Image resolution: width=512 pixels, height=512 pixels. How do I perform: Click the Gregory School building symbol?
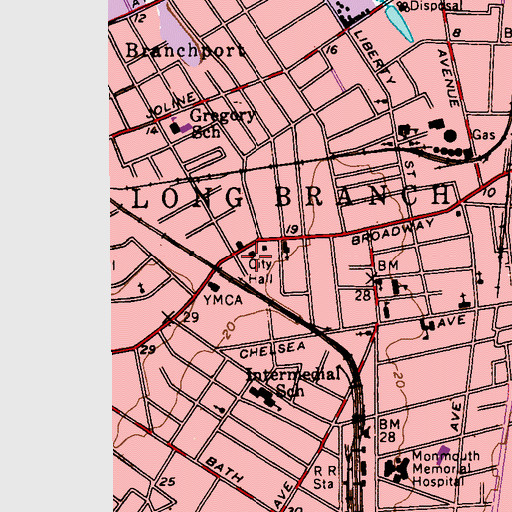(x=175, y=128)
